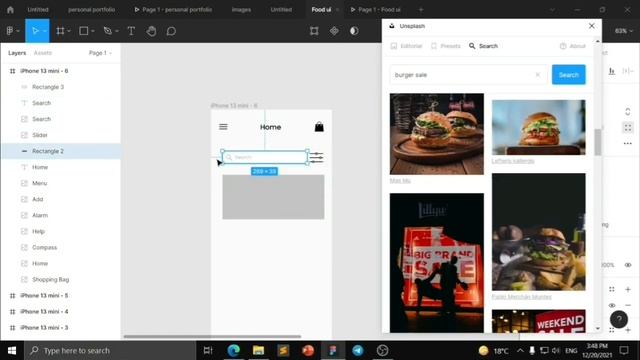Click the Home icon in tab bar
This screenshot has width=640, height=360.
10,9
